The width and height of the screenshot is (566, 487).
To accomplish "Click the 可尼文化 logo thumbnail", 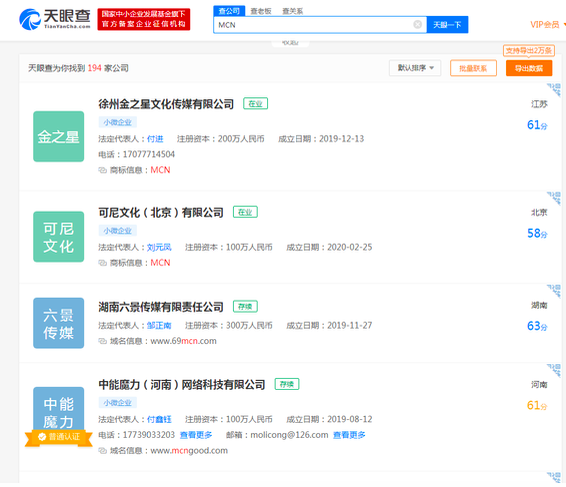I will coord(58,237).
